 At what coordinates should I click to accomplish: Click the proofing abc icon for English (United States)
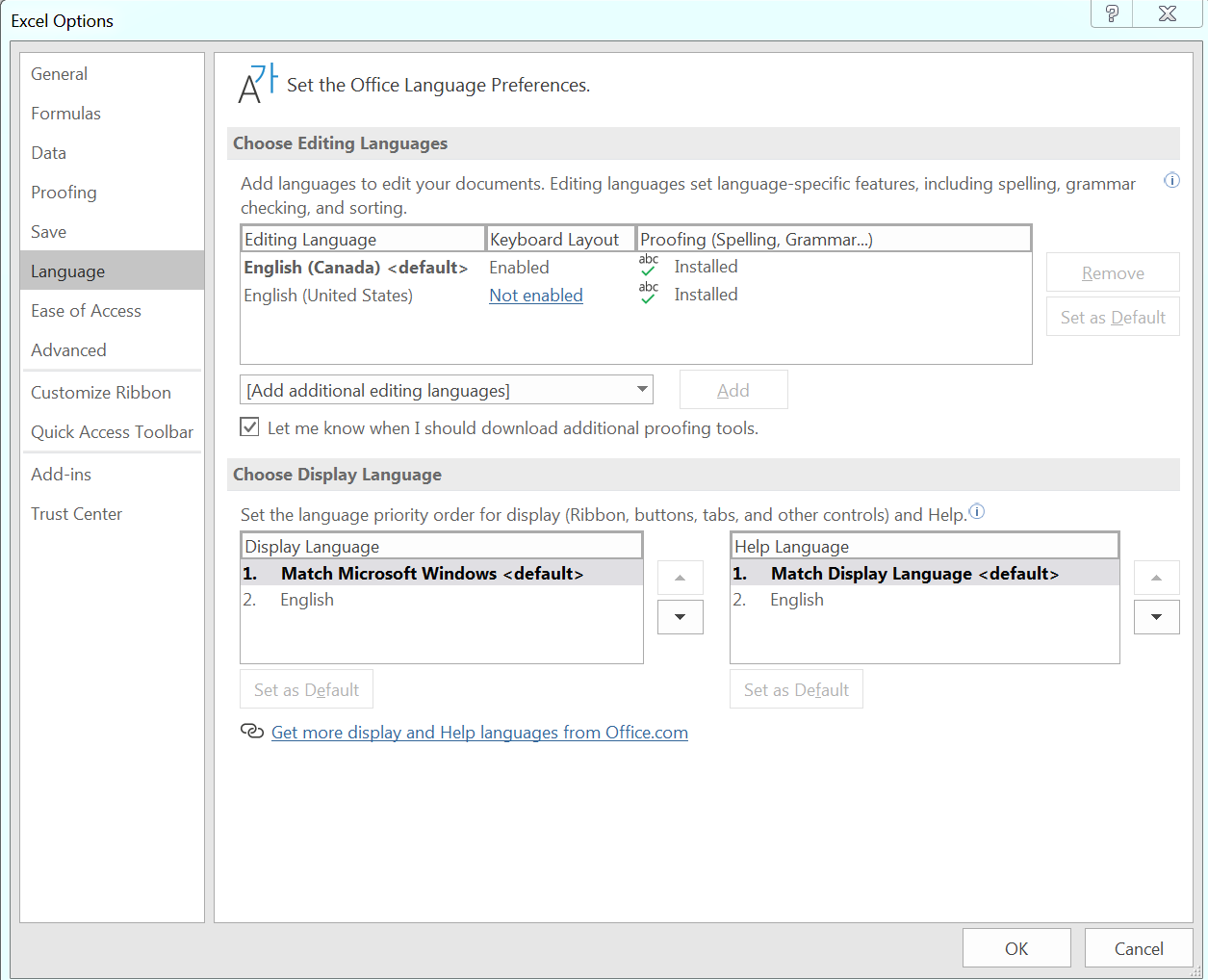(x=649, y=294)
